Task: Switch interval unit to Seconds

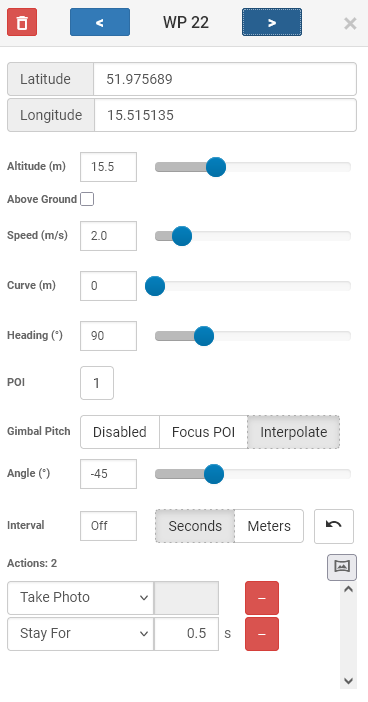Action: point(195,526)
